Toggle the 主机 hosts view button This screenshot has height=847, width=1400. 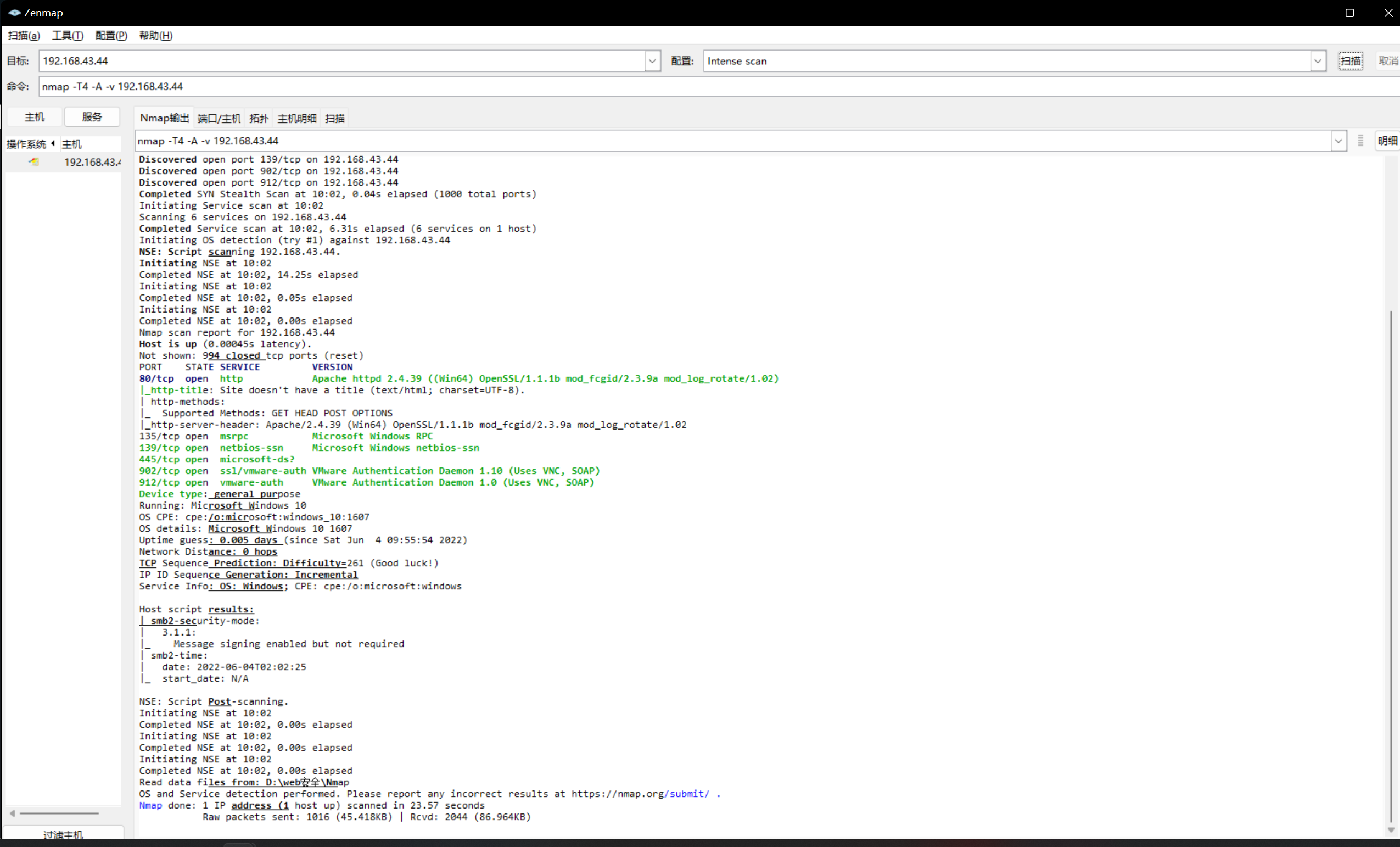(x=34, y=117)
